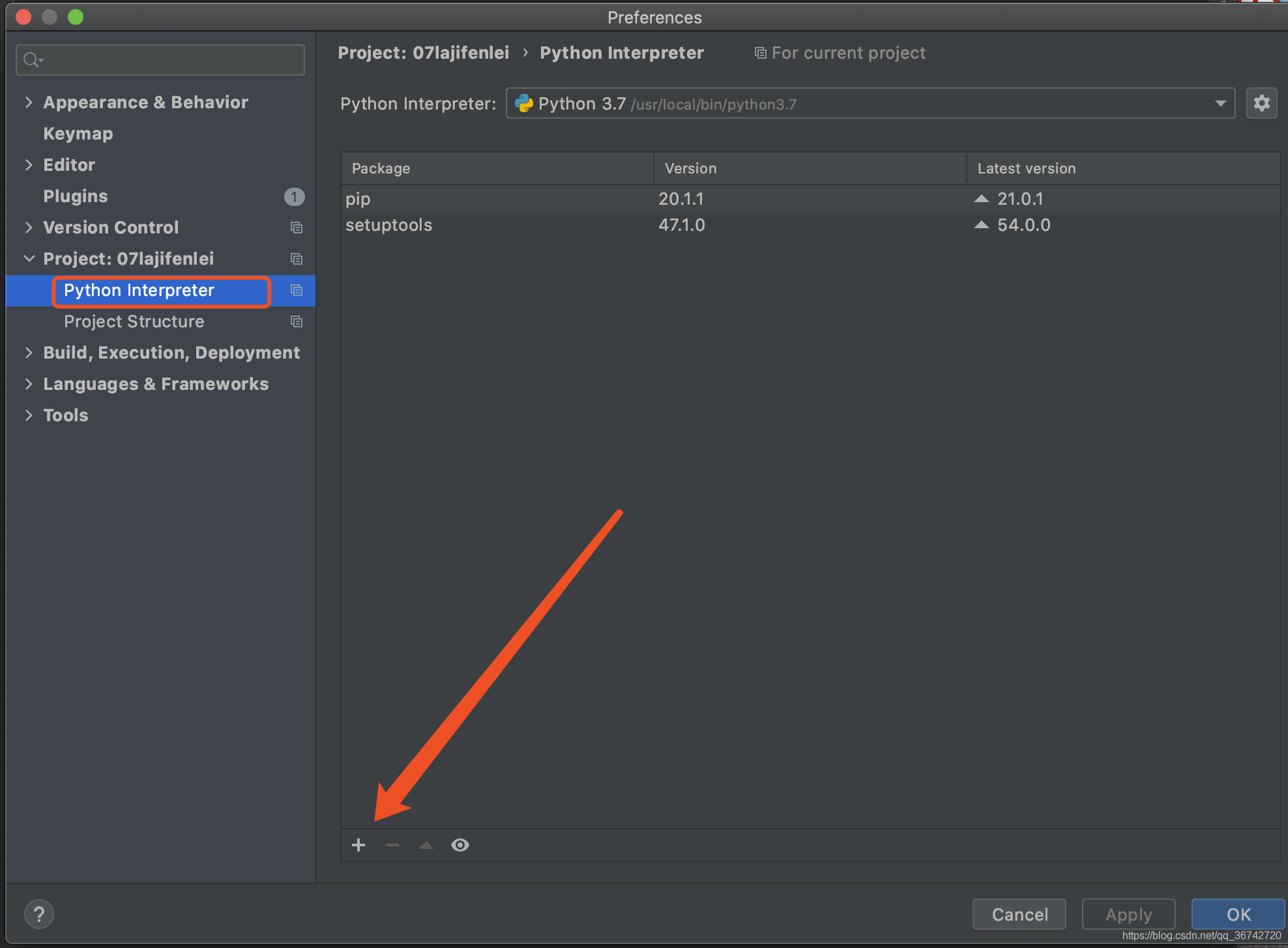Click the help question mark button
Viewport: 1288px width, 948px height.
pos(39,914)
